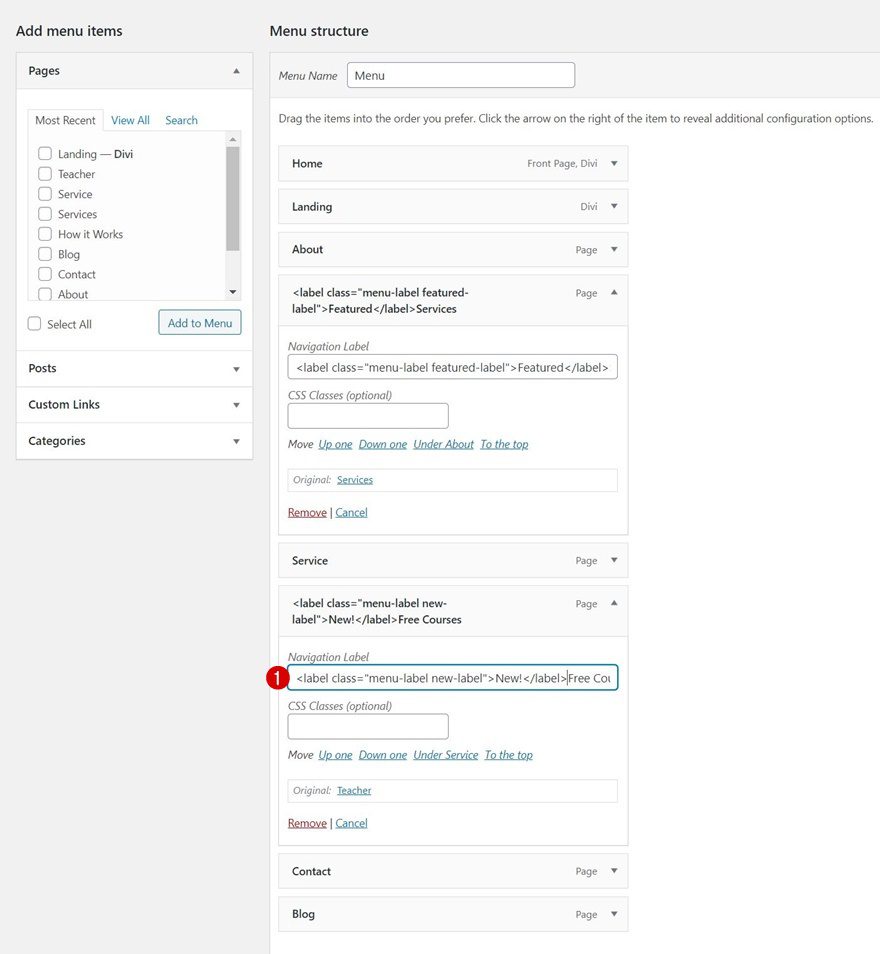Open About menu item options arrow
This screenshot has height=954, width=880.
614,250
